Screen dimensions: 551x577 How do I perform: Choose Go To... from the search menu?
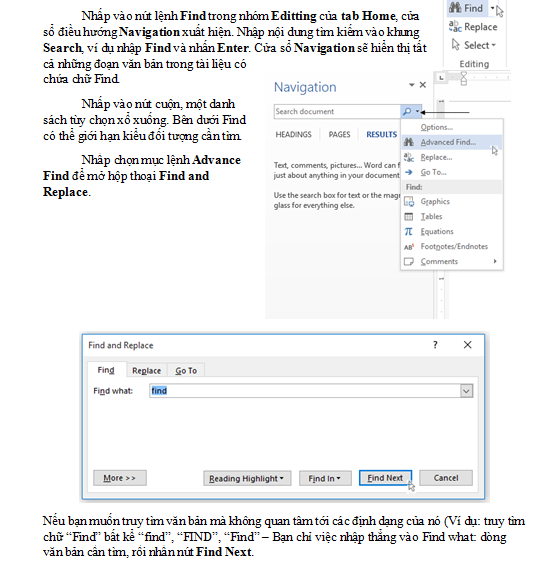[x=452, y=172]
